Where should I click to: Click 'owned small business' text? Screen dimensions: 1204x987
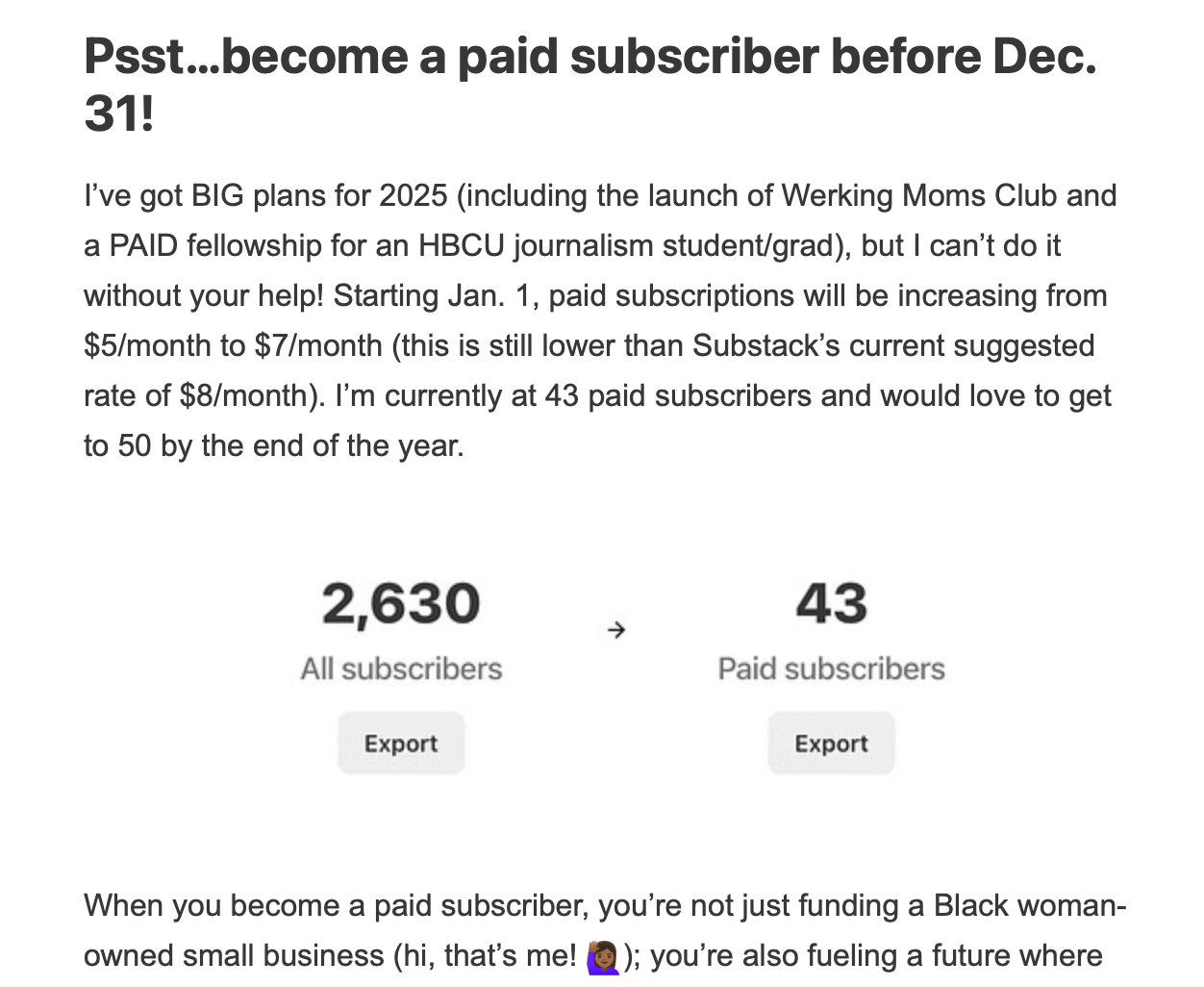[x=234, y=955]
